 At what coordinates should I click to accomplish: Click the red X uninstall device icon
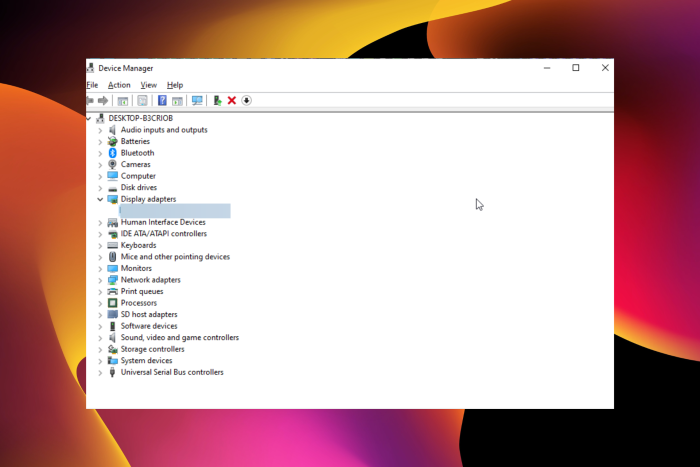pyautogui.click(x=232, y=101)
